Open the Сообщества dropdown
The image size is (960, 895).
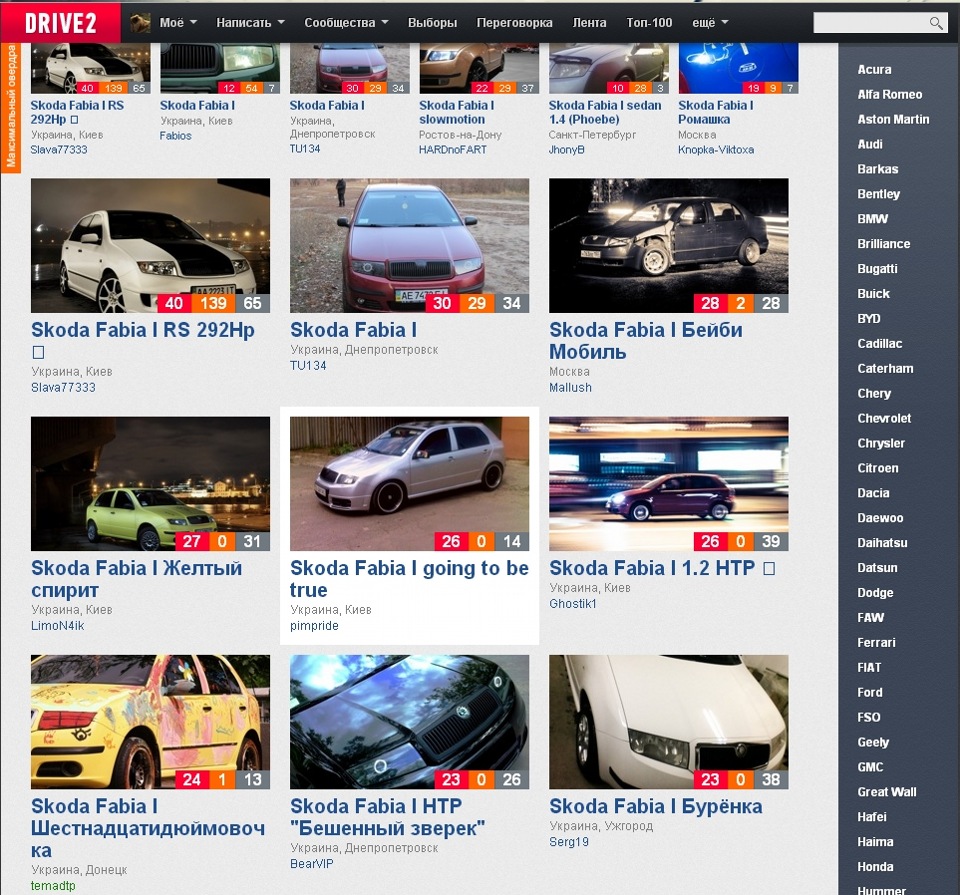[347, 23]
